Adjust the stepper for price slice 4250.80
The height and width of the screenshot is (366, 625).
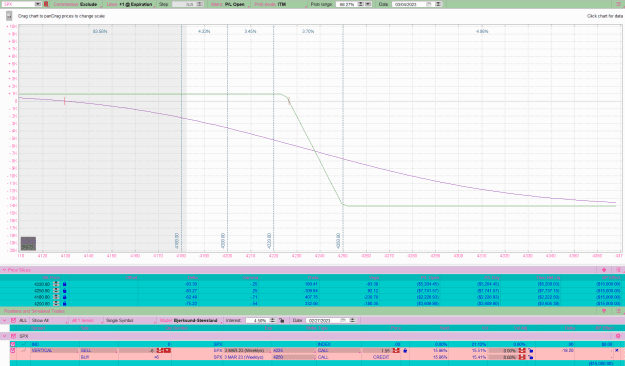[x=56, y=291]
